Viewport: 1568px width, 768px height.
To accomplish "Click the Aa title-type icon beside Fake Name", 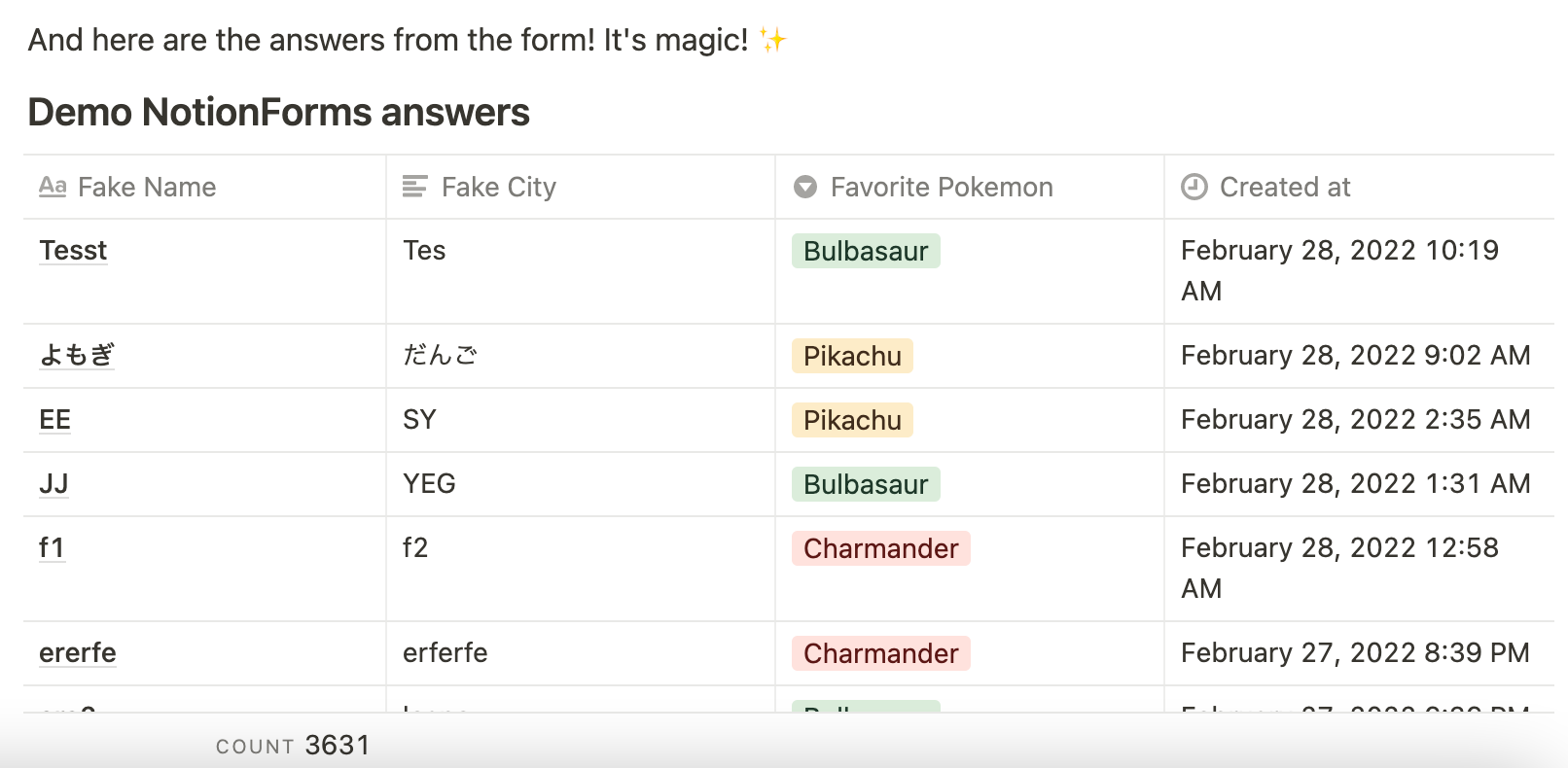I will point(53,187).
